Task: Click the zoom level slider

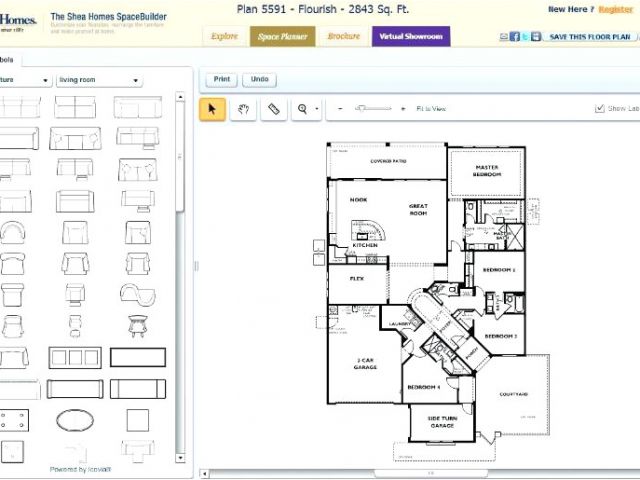Action: (x=372, y=109)
